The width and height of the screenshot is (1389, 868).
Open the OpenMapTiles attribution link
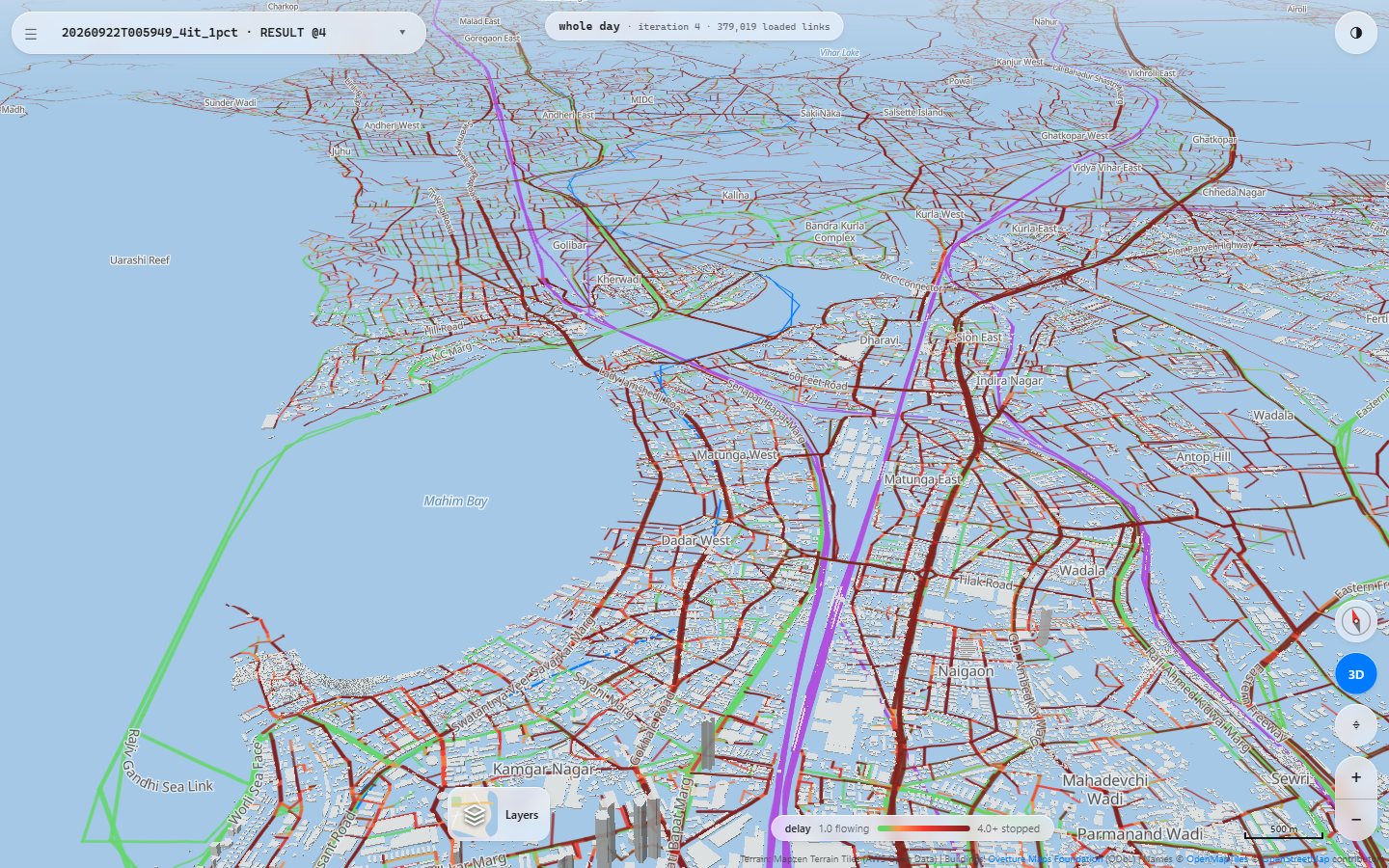point(1216,858)
